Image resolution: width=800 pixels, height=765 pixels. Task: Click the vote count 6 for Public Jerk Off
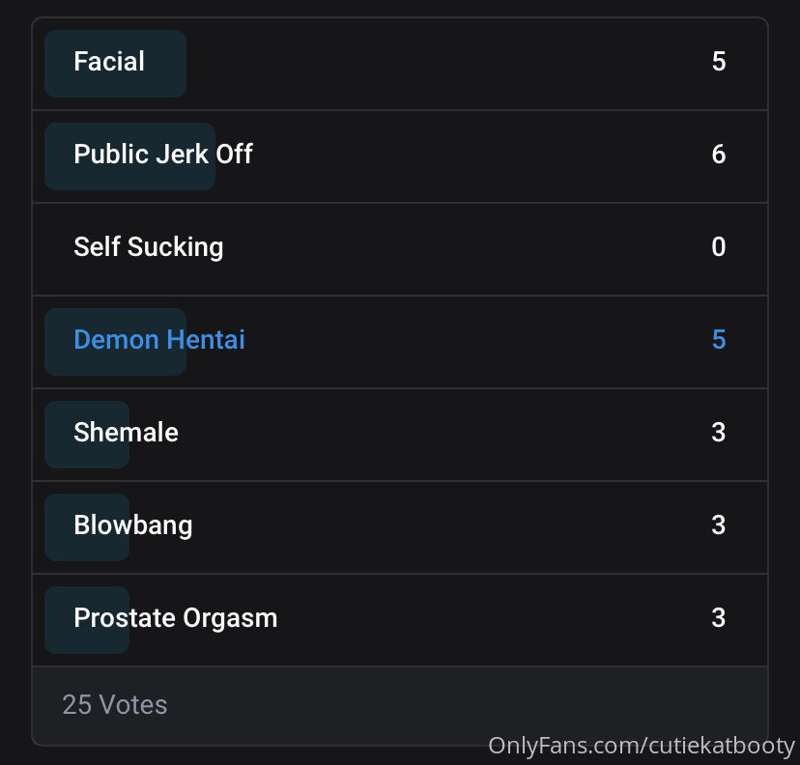pyautogui.click(x=718, y=154)
